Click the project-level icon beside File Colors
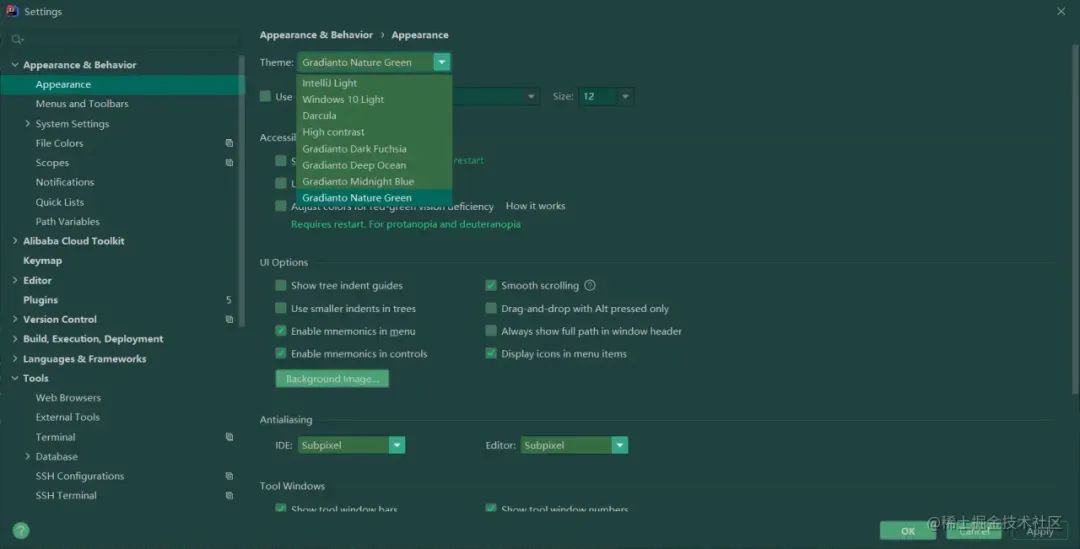This screenshot has width=1080, height=549. click(x=229, y=143)
